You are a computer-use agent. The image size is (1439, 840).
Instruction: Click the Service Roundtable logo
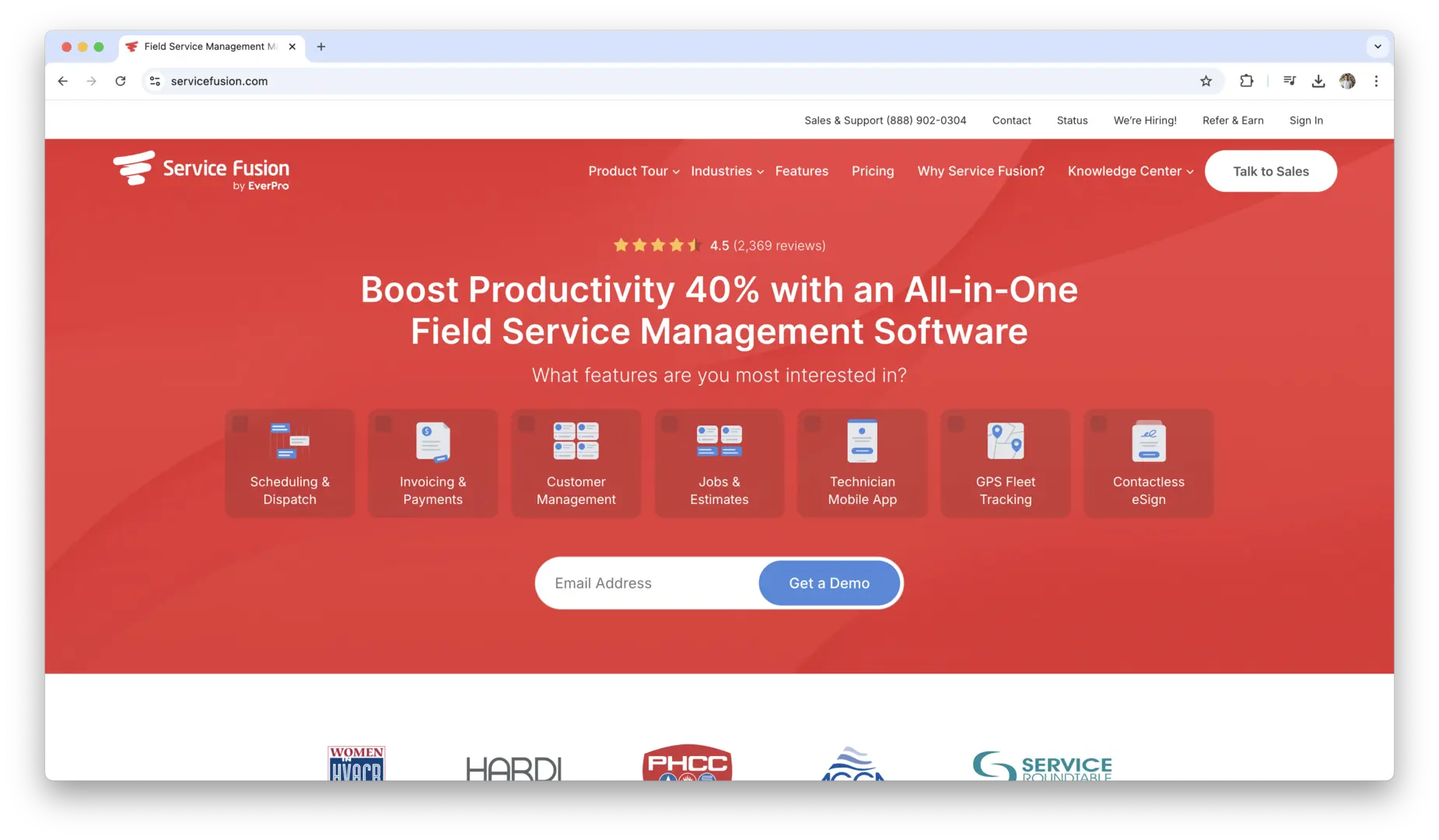[x=1042, y=765]
